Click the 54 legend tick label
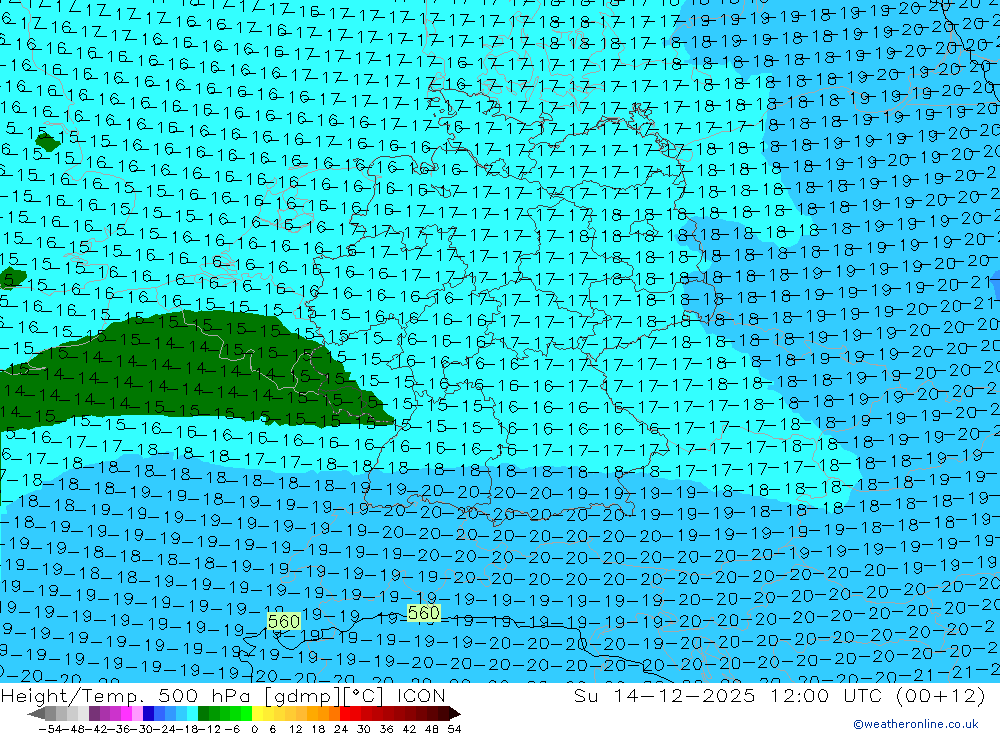The image size is (1000, 733). point(454,727)
